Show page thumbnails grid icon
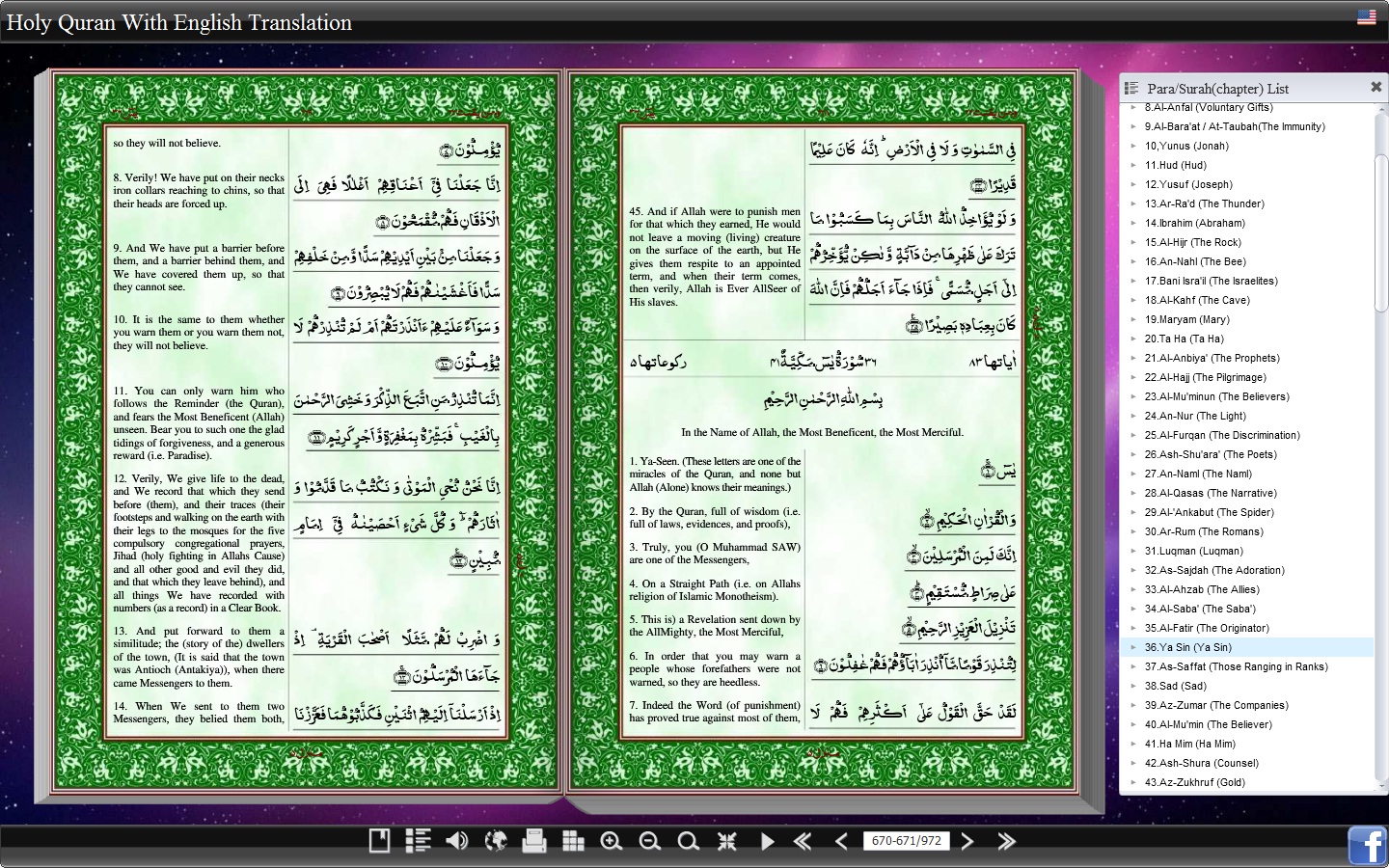This screenshot has width=1389, height=868. (x=573, y=841)
